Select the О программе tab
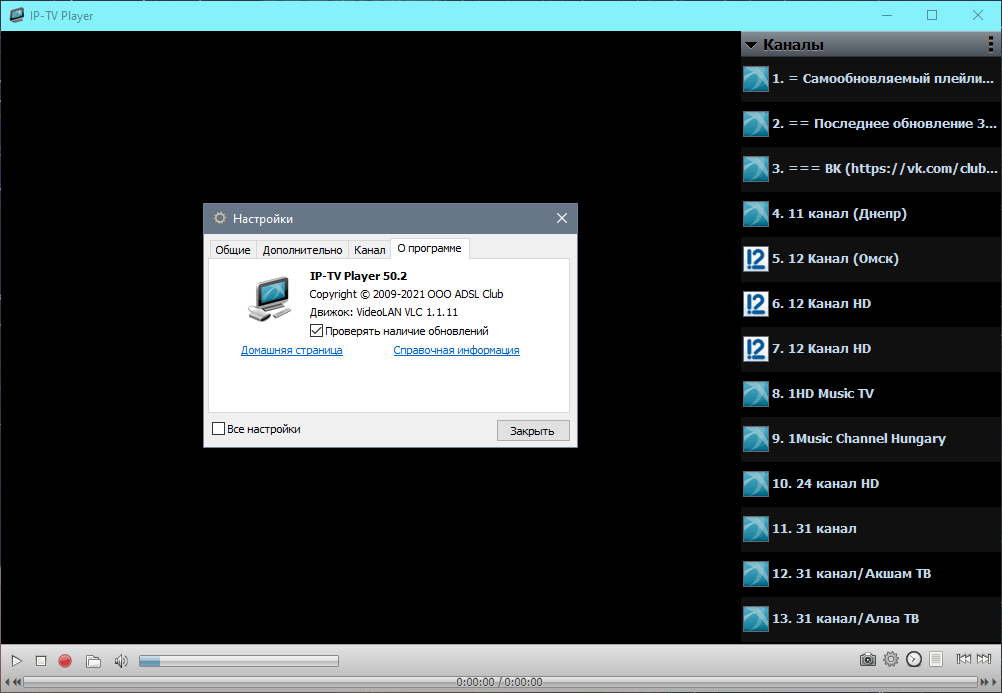Viewport: 1002px width, 693px height. point(429,248)
